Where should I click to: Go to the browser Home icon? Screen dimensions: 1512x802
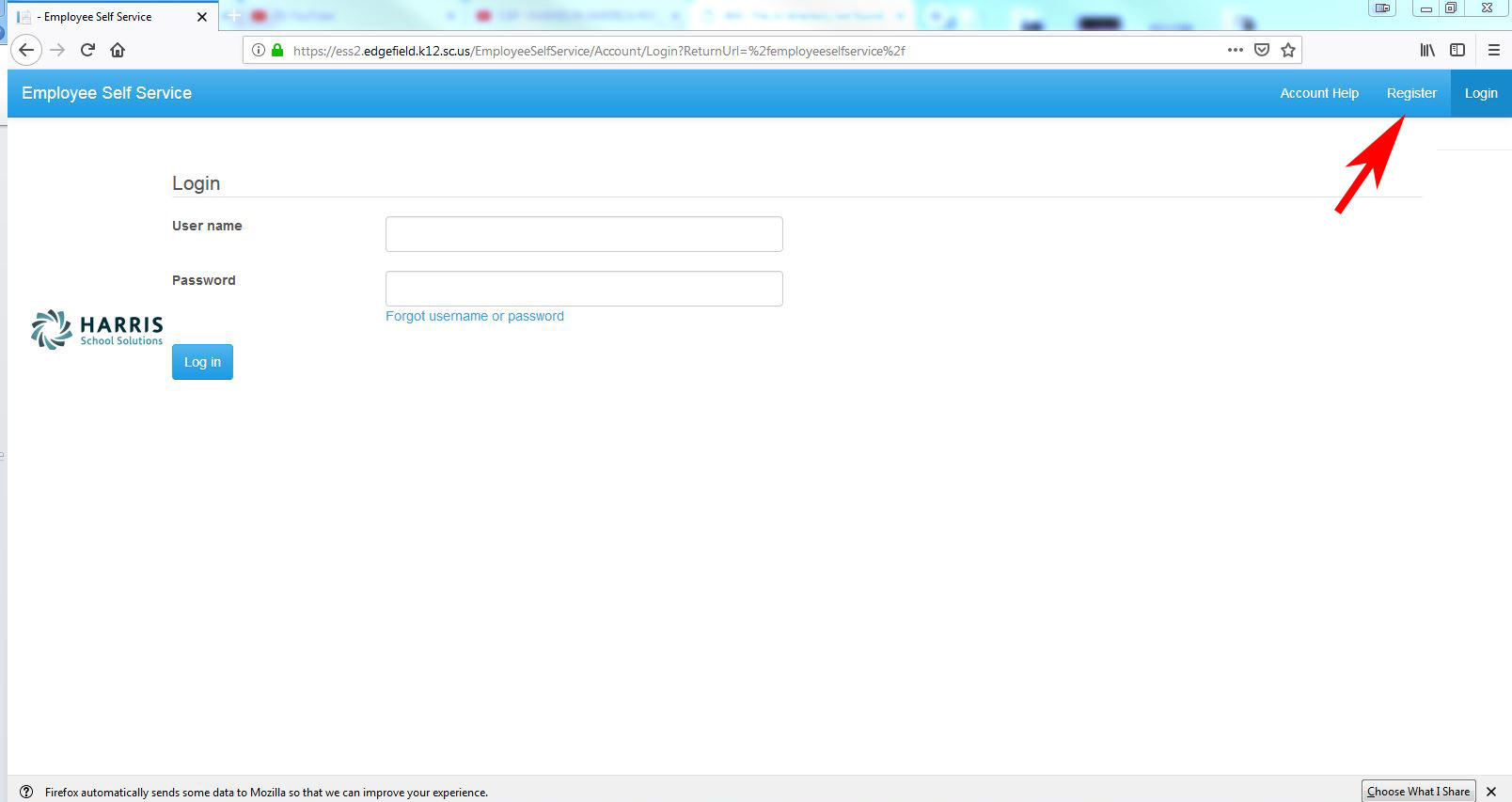pyautogui.click(x=118, y=50)
